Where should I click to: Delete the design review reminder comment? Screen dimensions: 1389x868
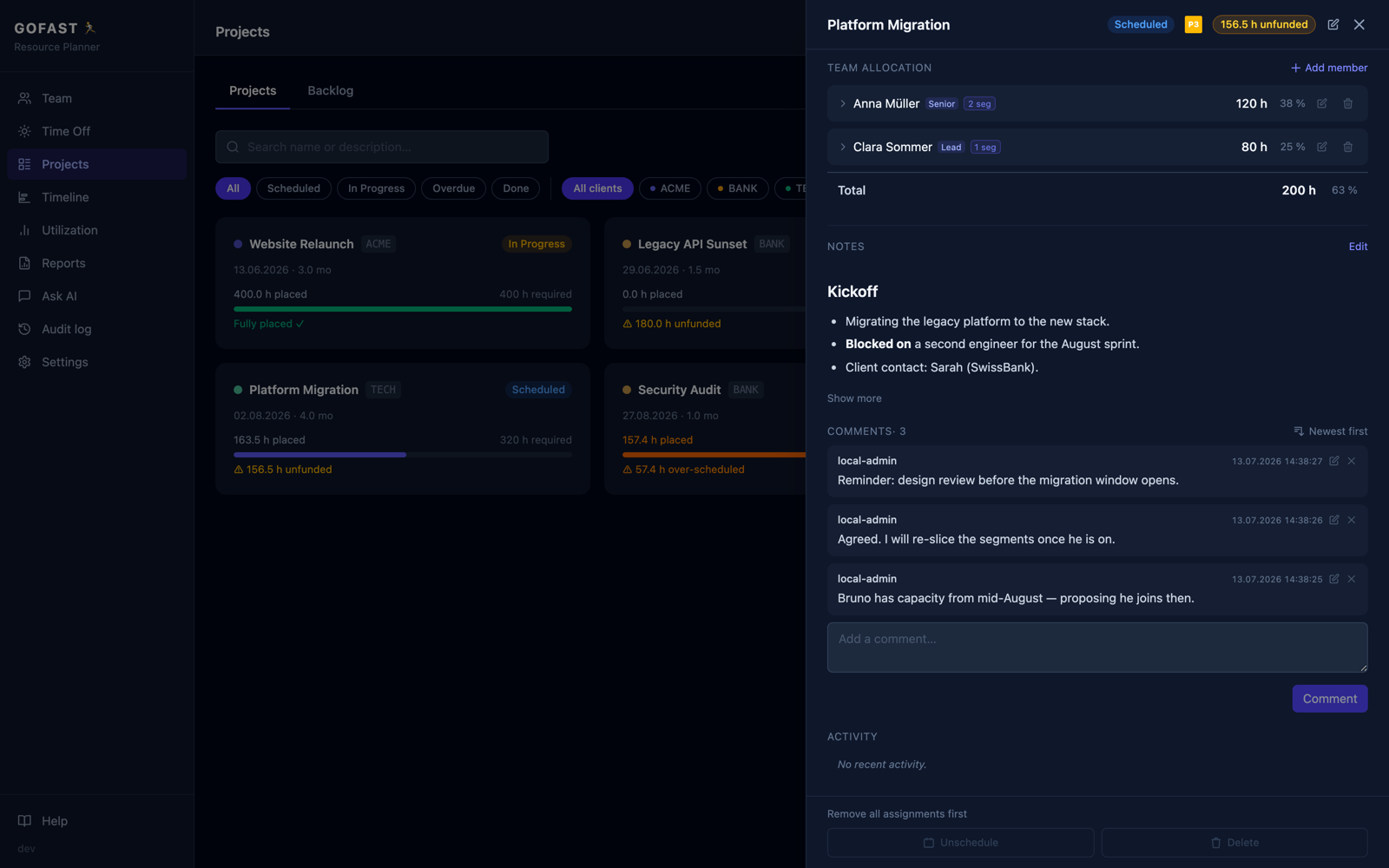click(x=1352, y=461)
